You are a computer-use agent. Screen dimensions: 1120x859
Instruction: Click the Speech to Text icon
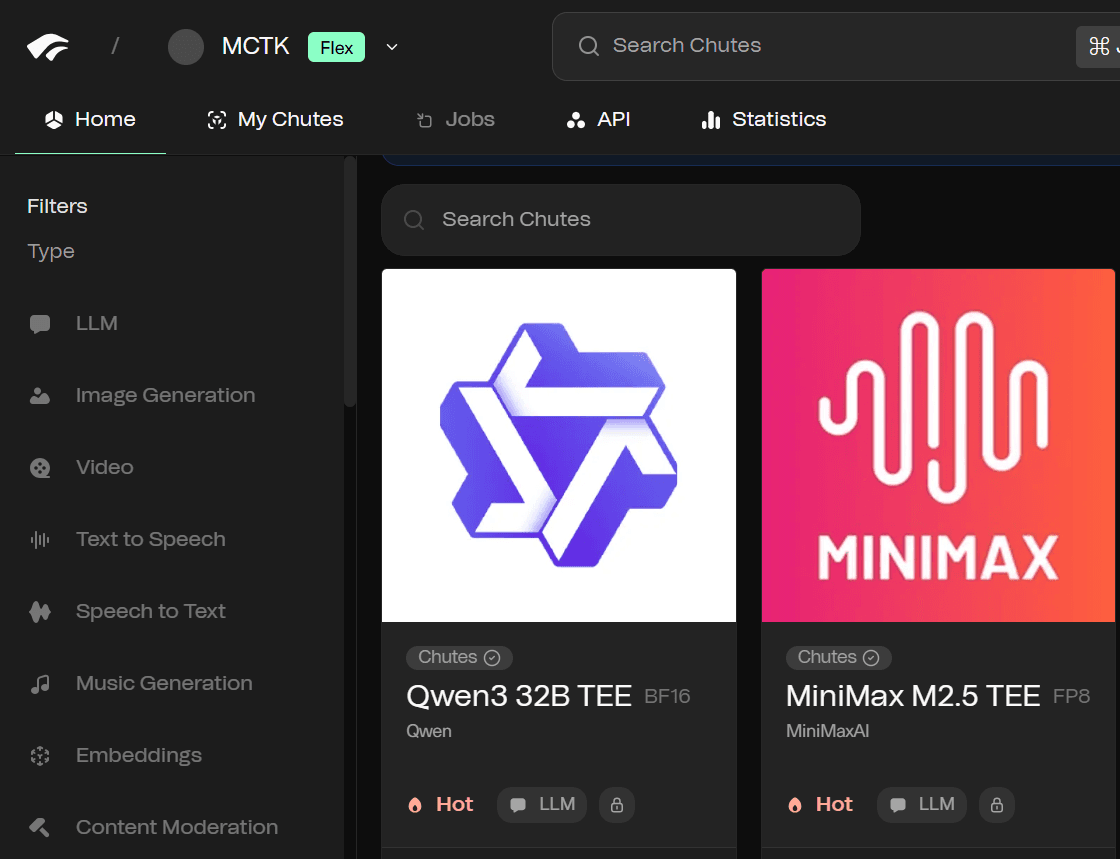[40, 612]
